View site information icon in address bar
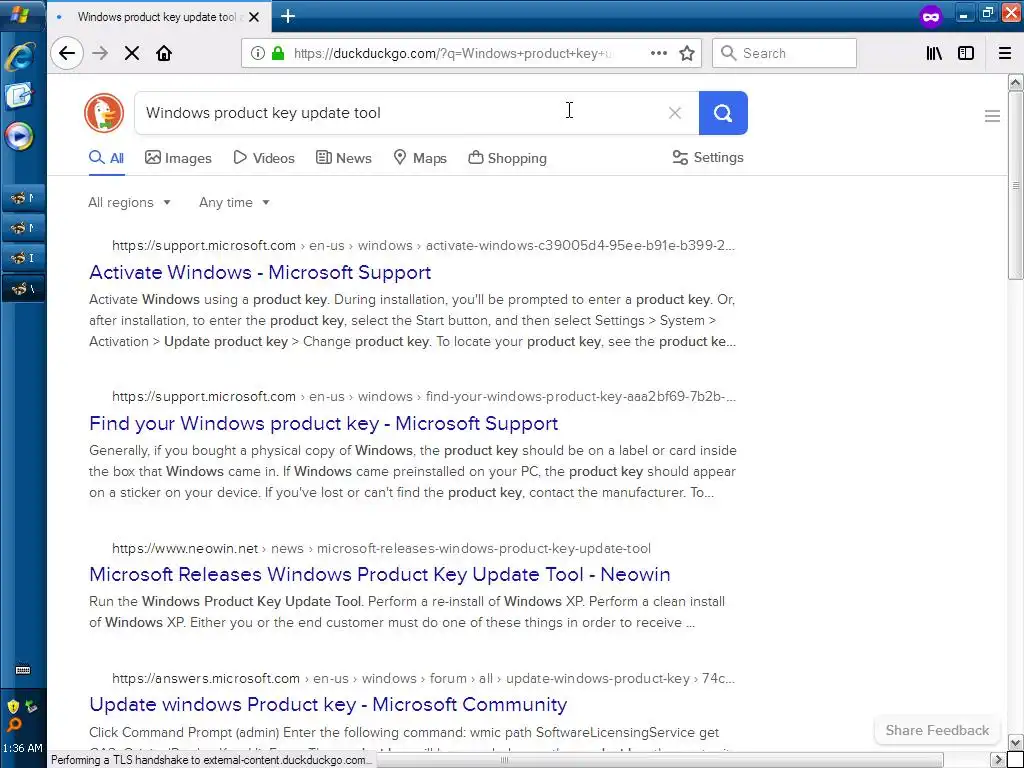 click(x=257, y=53)
